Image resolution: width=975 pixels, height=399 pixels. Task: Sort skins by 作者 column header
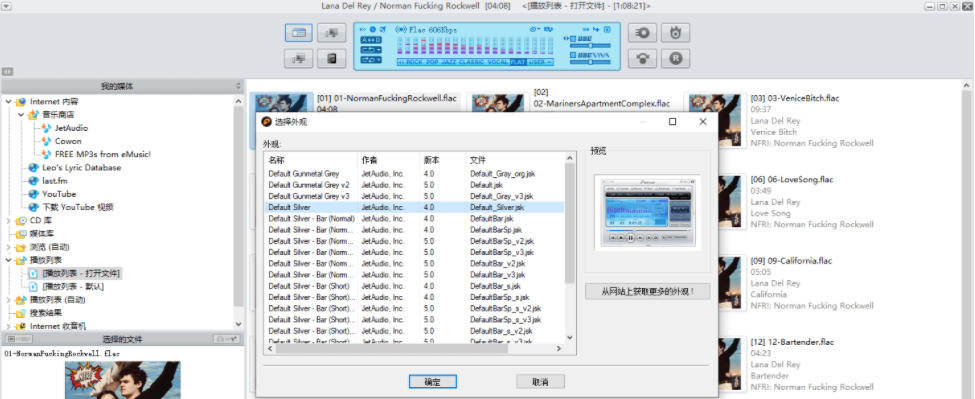(389, 160)
